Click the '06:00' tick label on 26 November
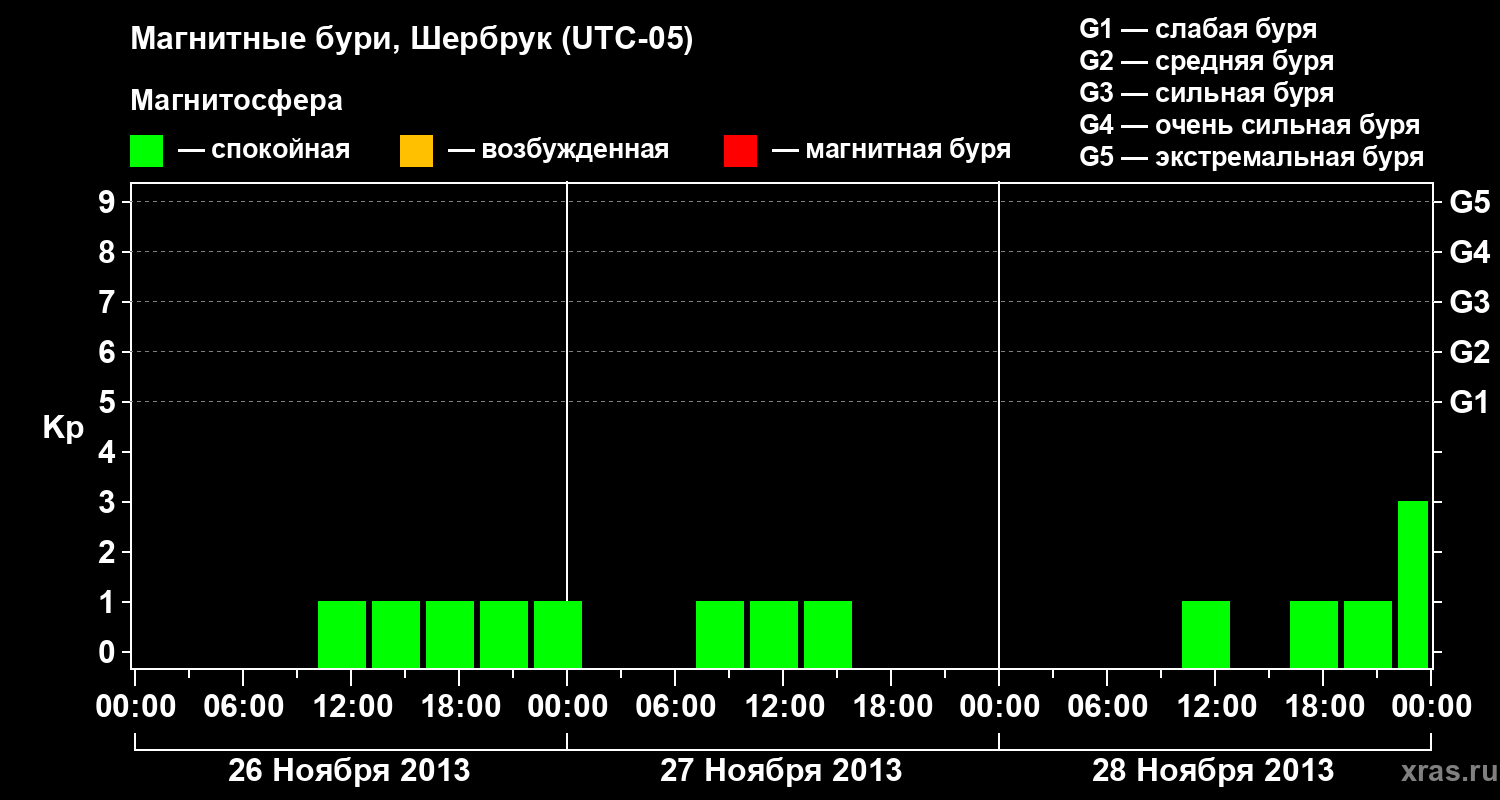This screenshot has height=800, width=1500. pos(243,707)
